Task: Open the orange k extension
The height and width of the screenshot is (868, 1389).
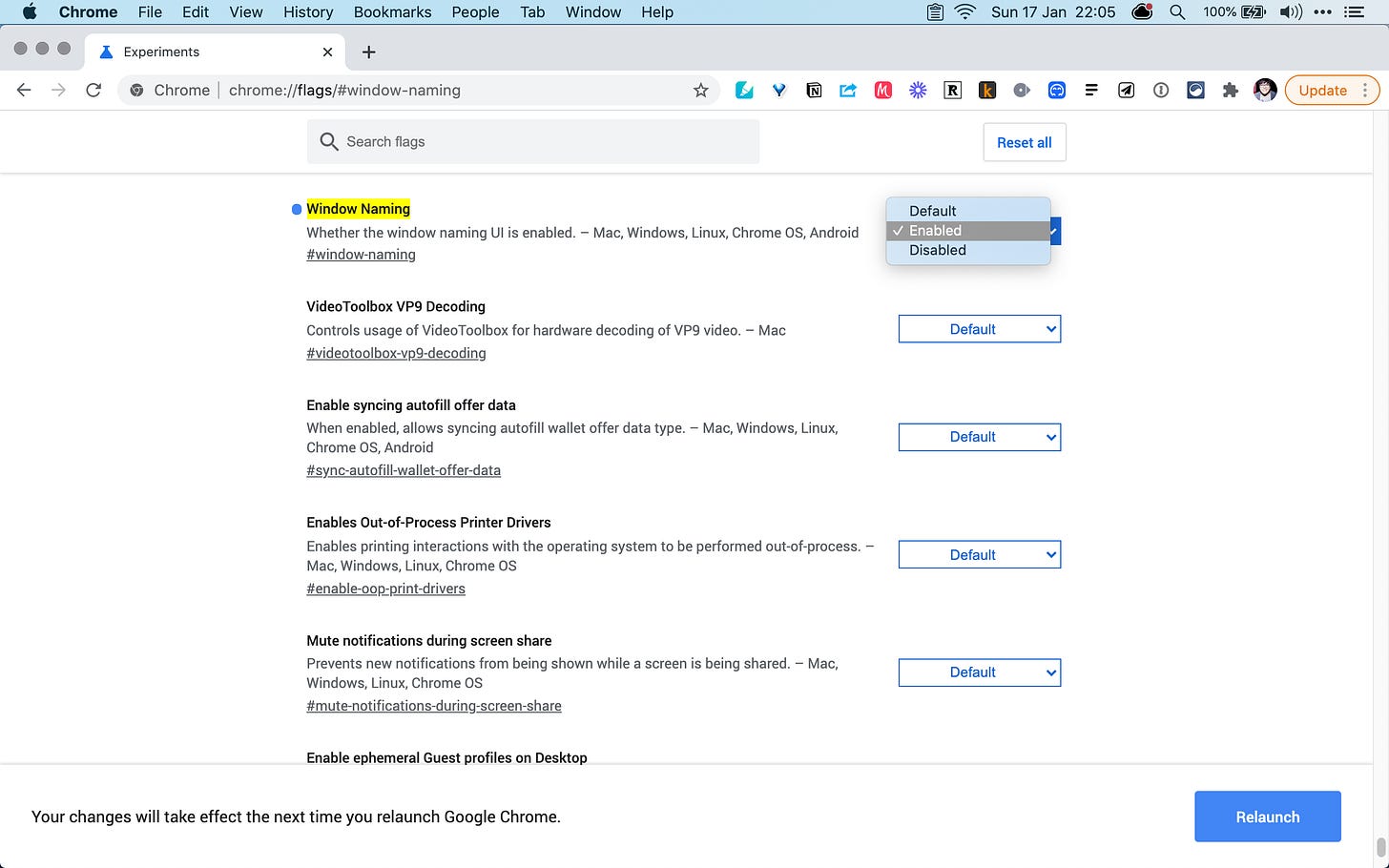Action: (987, 90)
